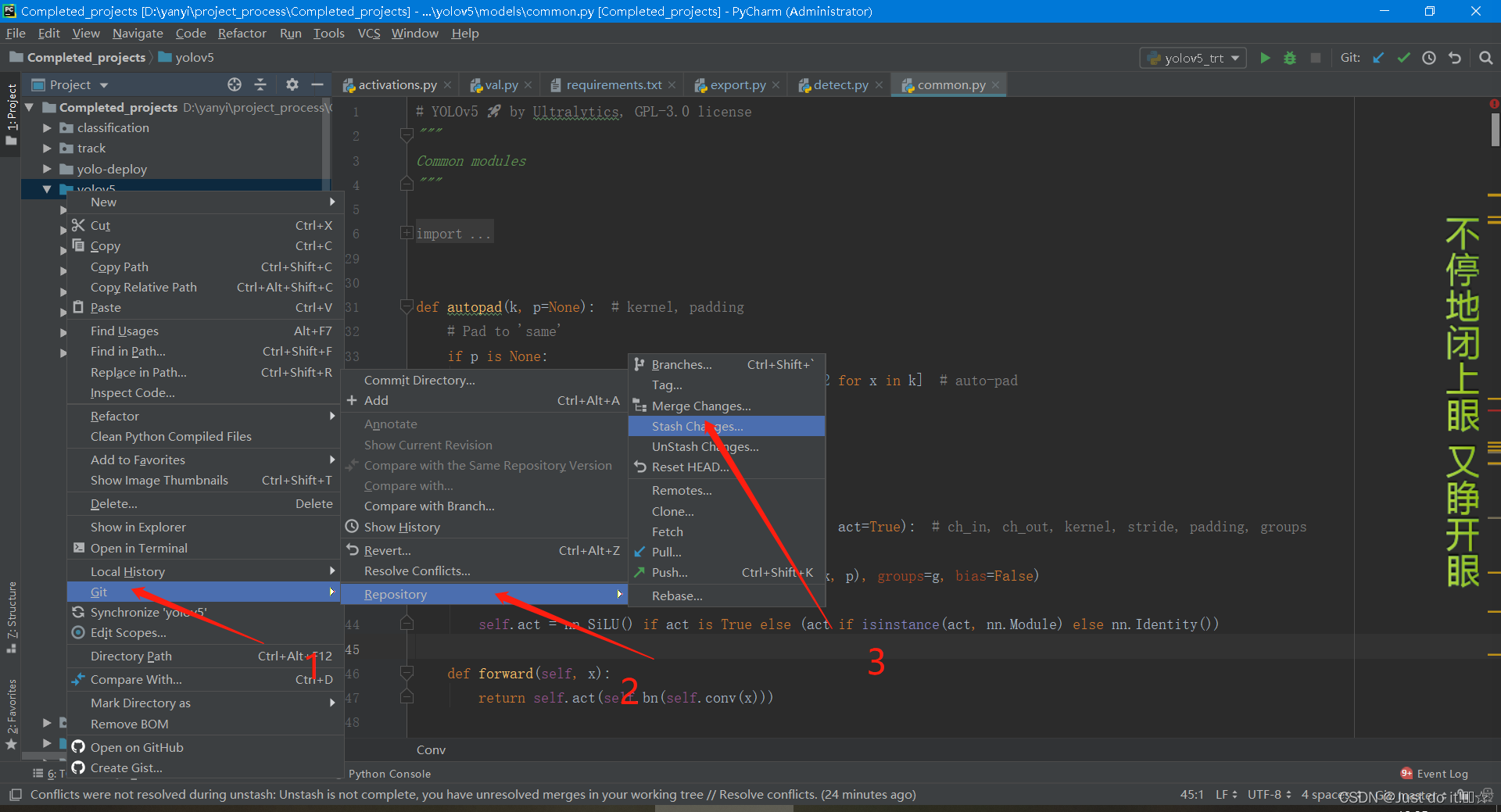Open Commit Directory... from Git menu
Viewport: 1501px width, 812px height.
485,380
